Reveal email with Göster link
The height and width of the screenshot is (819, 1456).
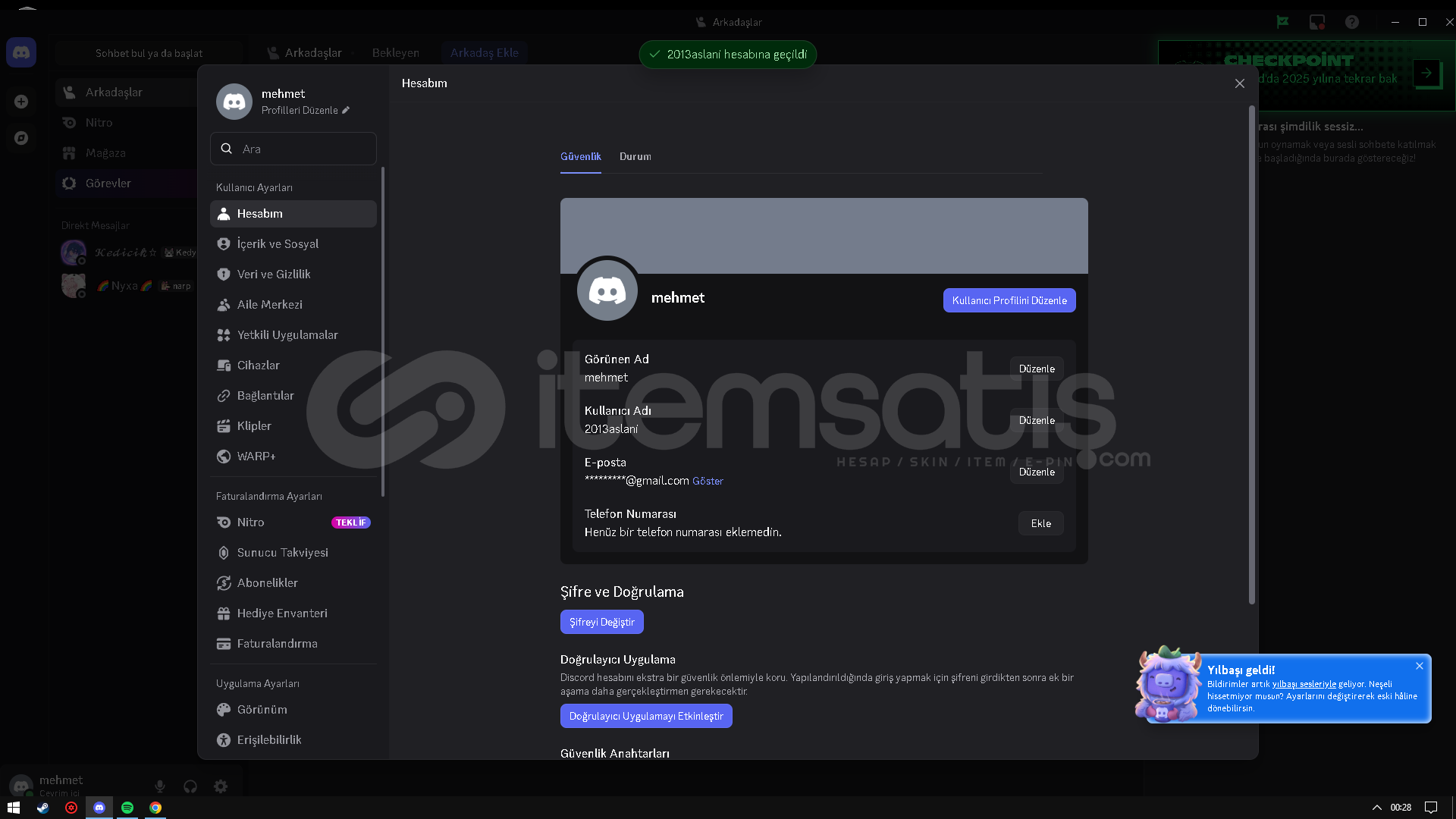tap(708, 482)
